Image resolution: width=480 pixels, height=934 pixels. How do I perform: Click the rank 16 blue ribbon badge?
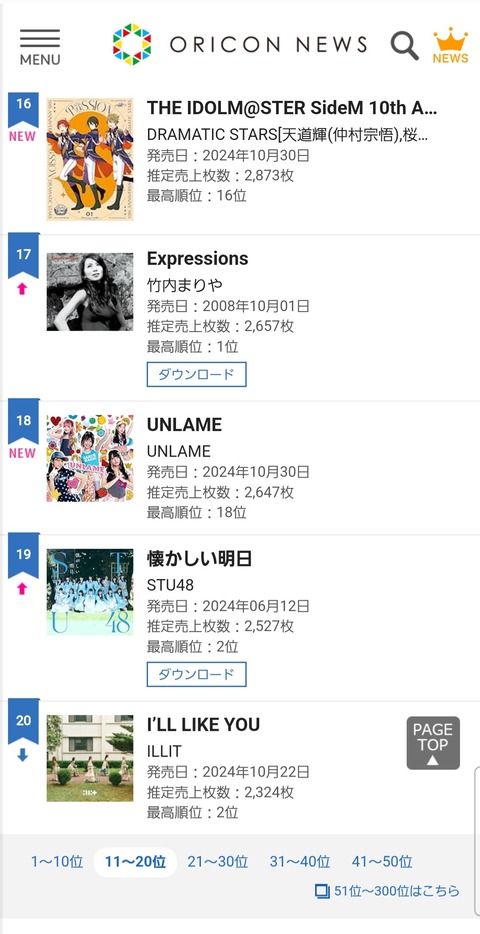coord(23,110)
